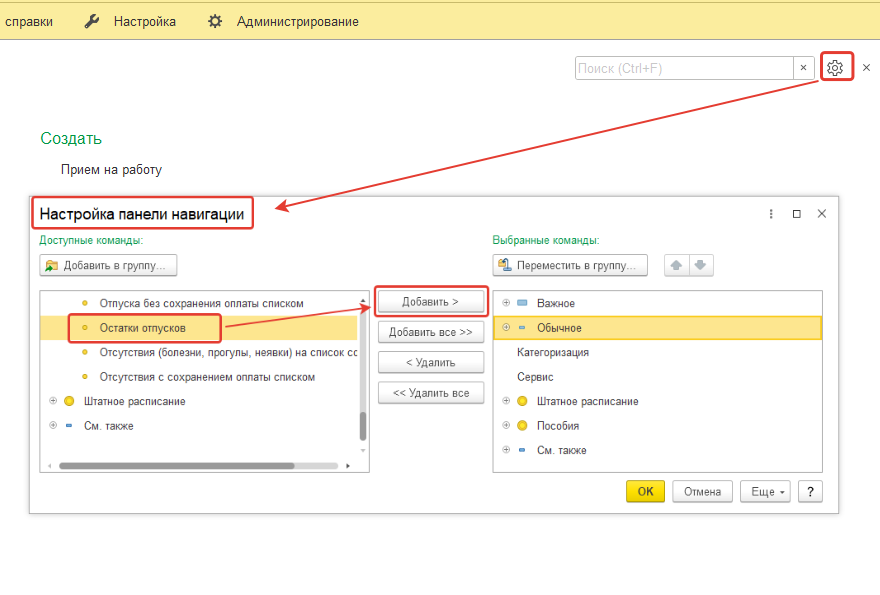880x595 pixels.
Task: Click the yellow OK button
Action: 645,491
